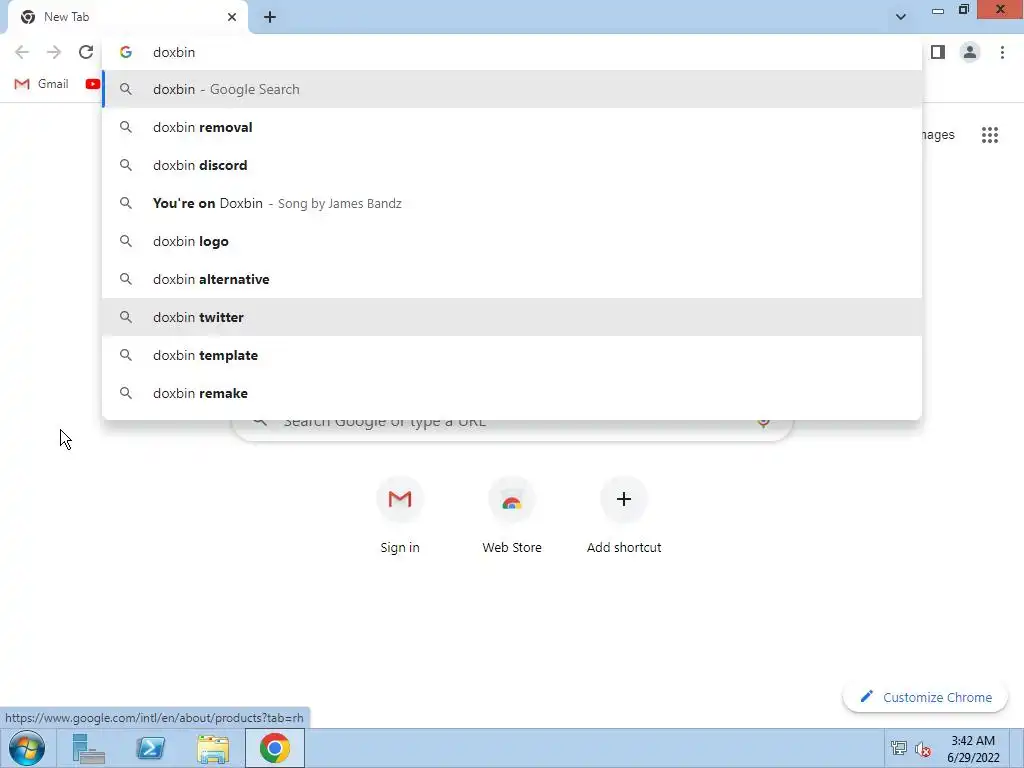Click the magnifier icon beside doxbin removal

click(x=126, y=127)
